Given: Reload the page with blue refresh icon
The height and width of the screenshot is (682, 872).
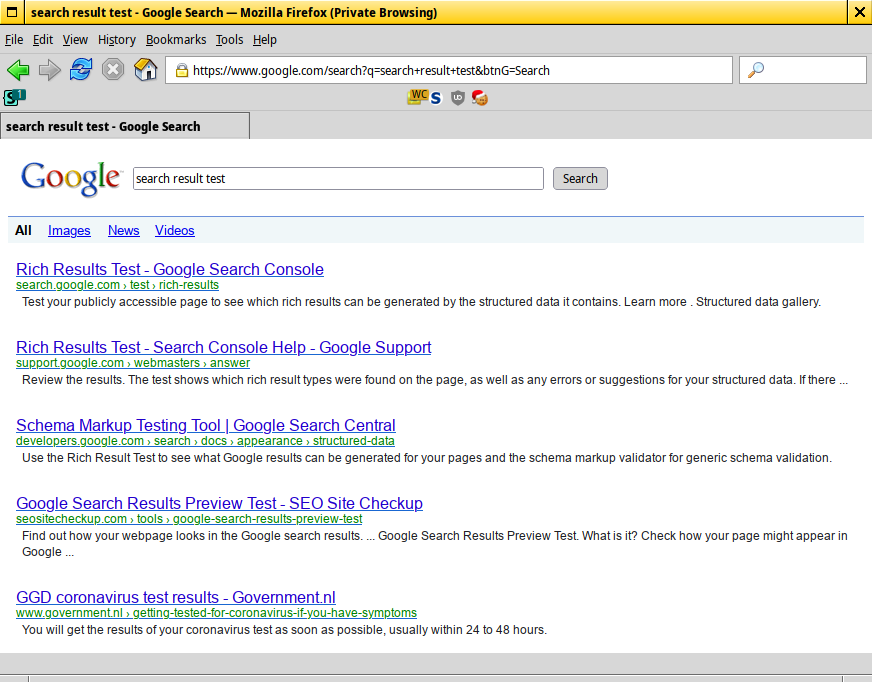Looking at the screenshot, I should [x=81, y=70].
